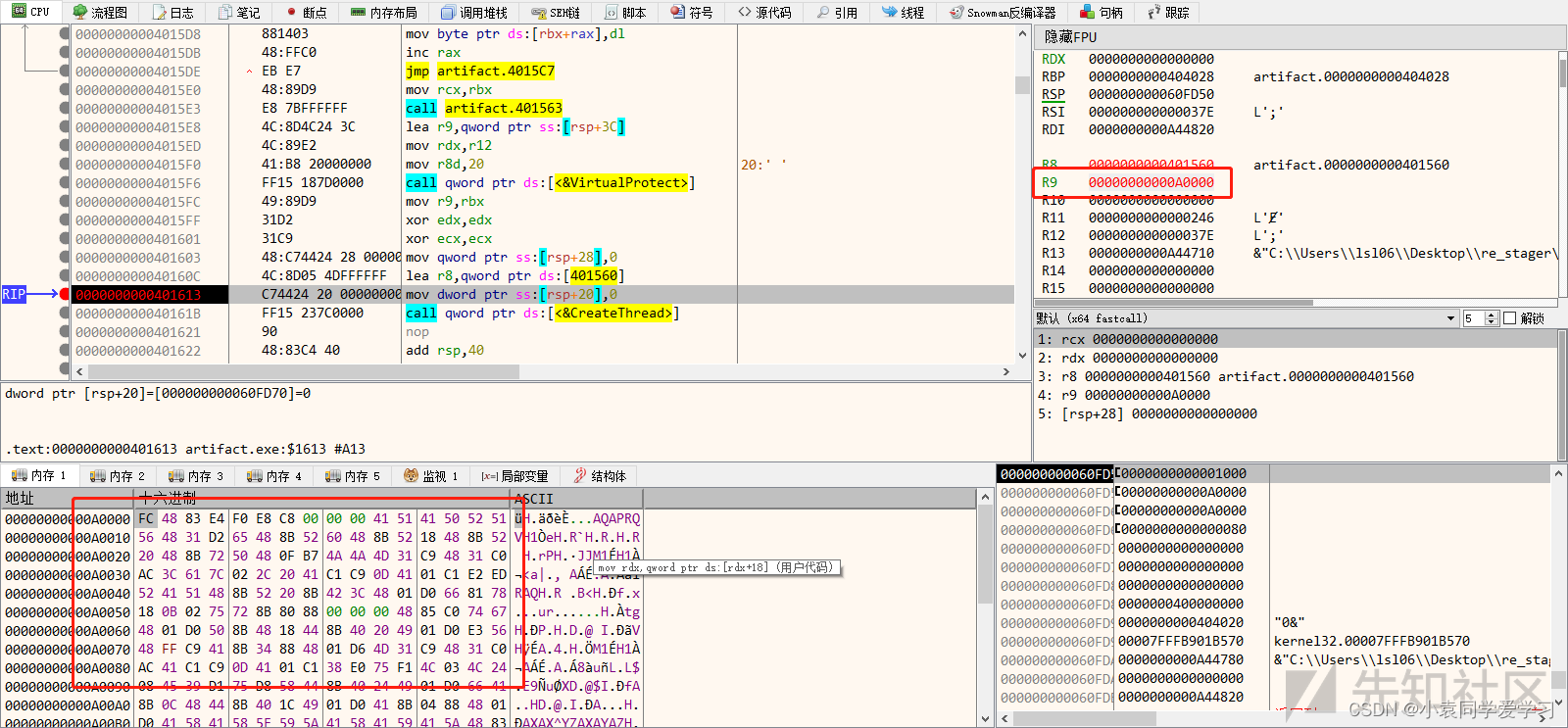
Task: Toggle breakpoint bullet at address 00000000004015ED
Action: (65, 145)
